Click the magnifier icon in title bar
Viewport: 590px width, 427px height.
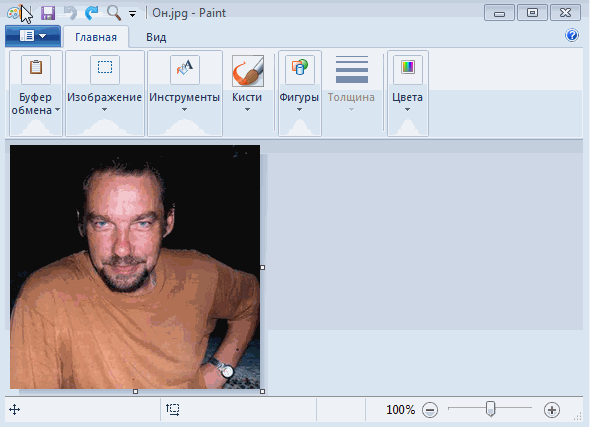coord(114,13)
